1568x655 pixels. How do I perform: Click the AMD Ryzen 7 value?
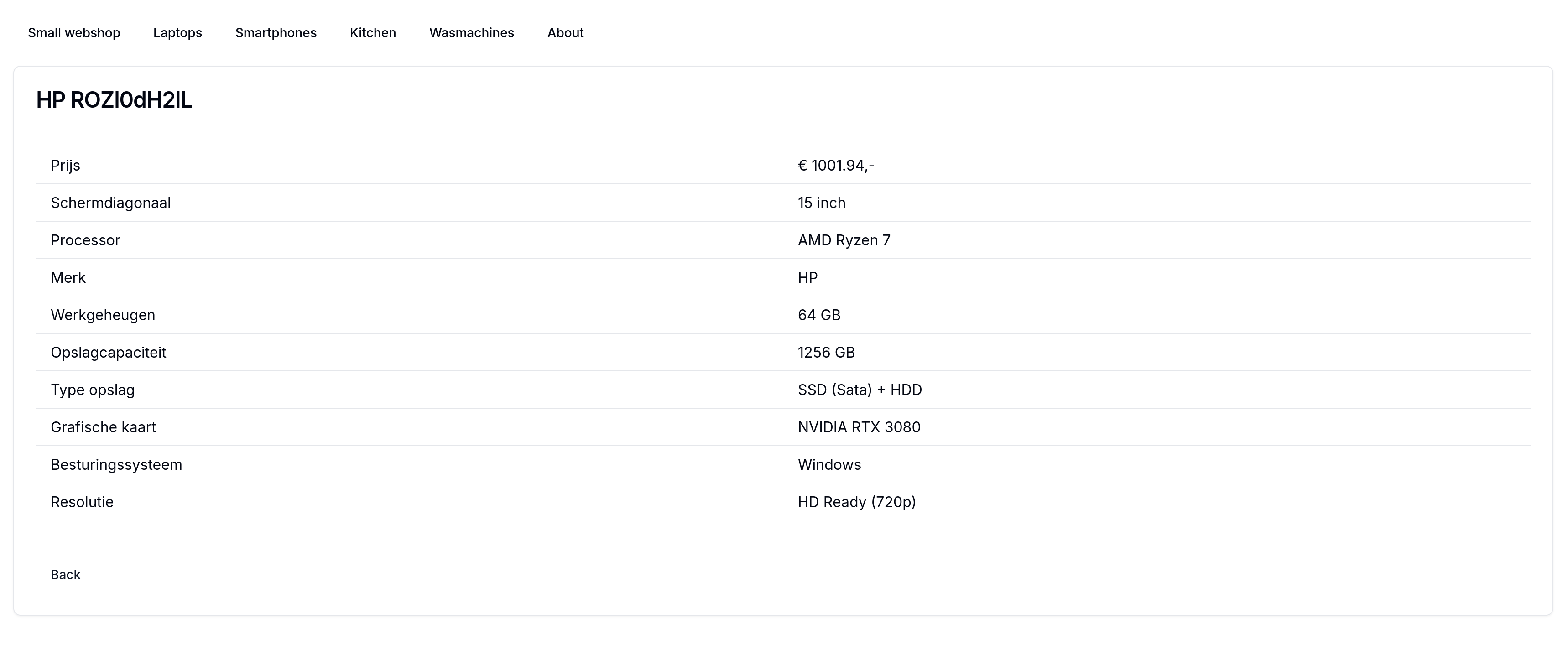tap(844, 240)
